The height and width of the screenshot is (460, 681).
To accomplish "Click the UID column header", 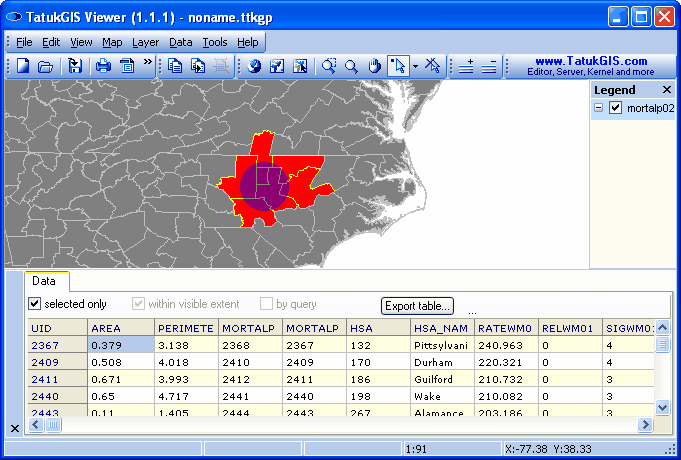I will (57, 328).
